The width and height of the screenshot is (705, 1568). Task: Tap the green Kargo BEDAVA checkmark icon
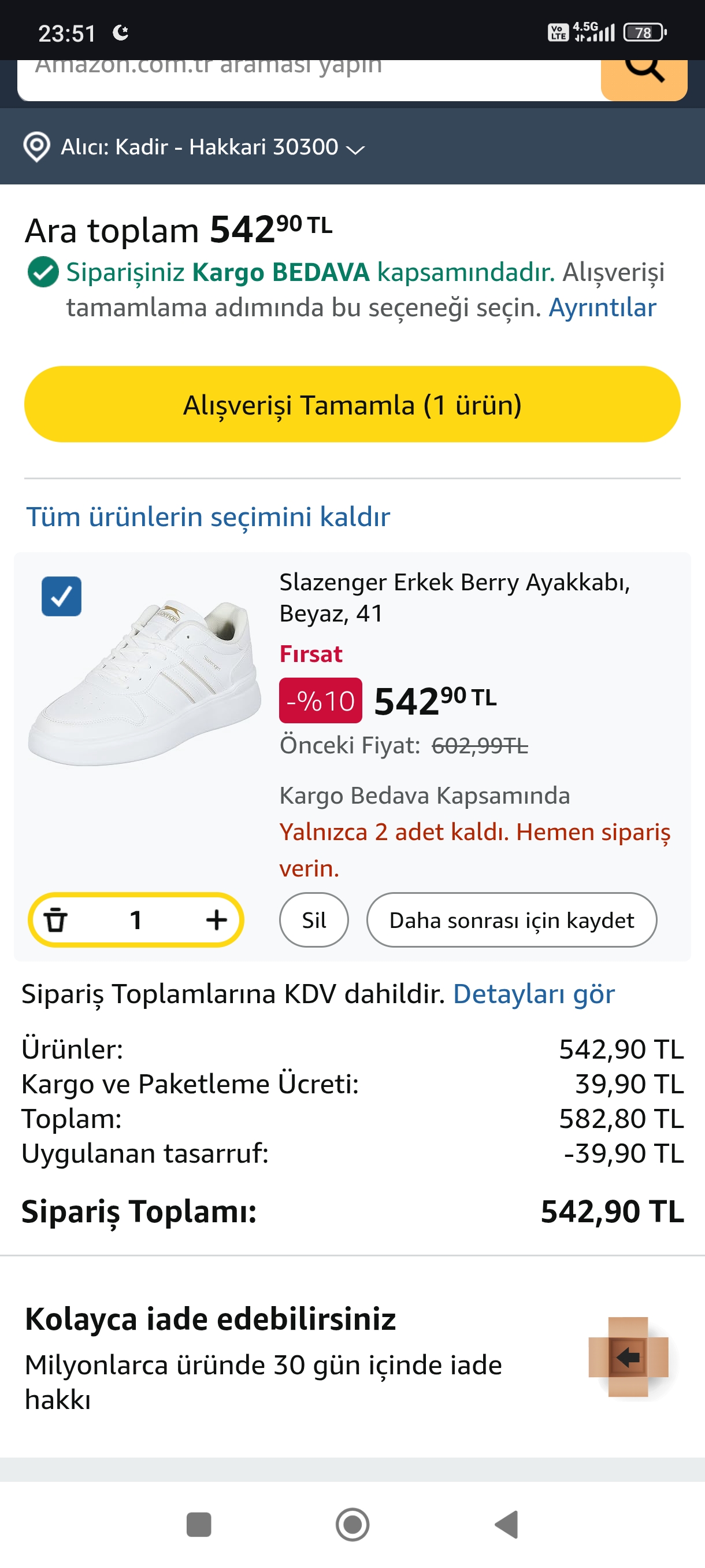(43, 272)
